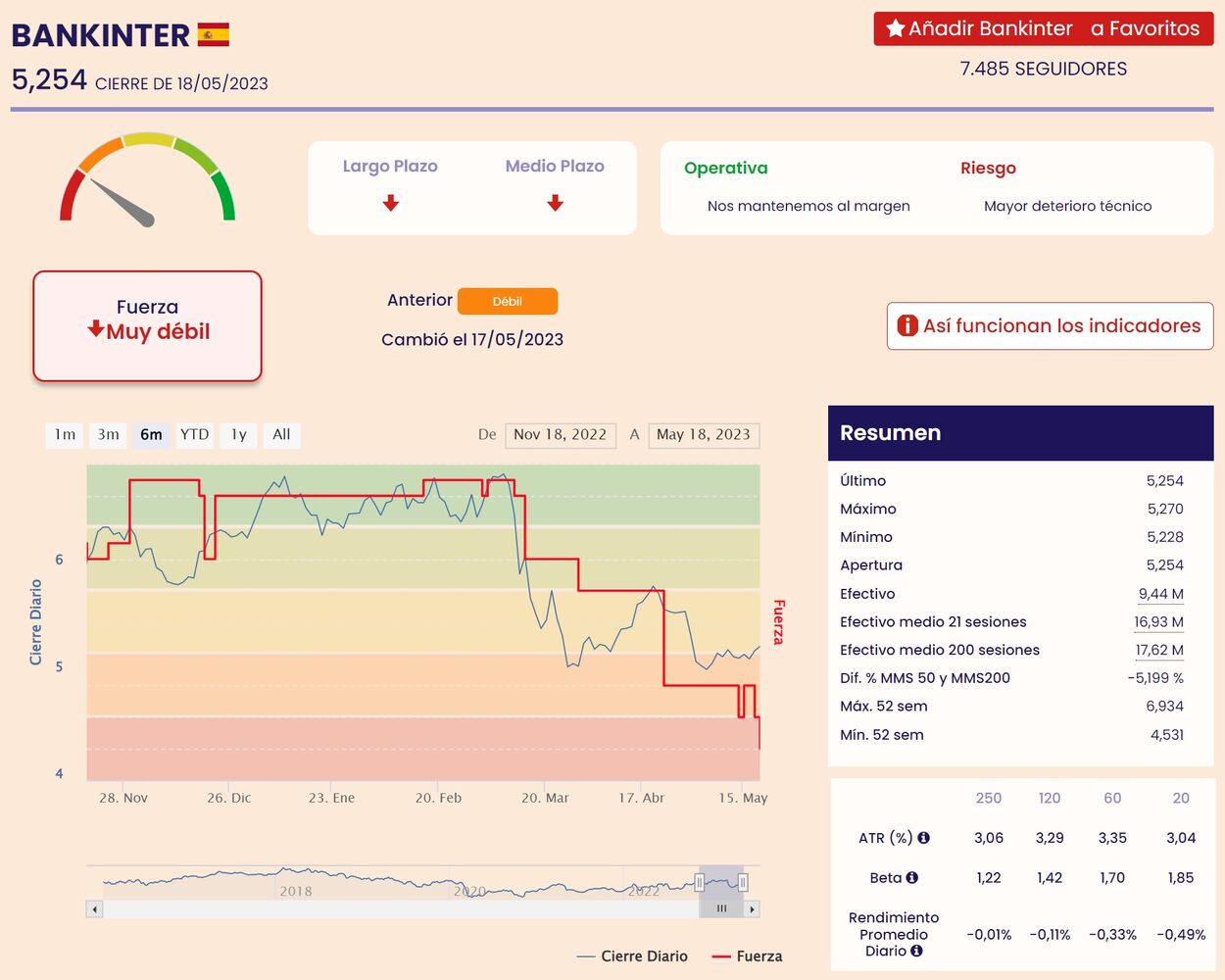Click the navigator scrollbar left arrow
This screenshot has width=1225, height=980.
(95, 909)
